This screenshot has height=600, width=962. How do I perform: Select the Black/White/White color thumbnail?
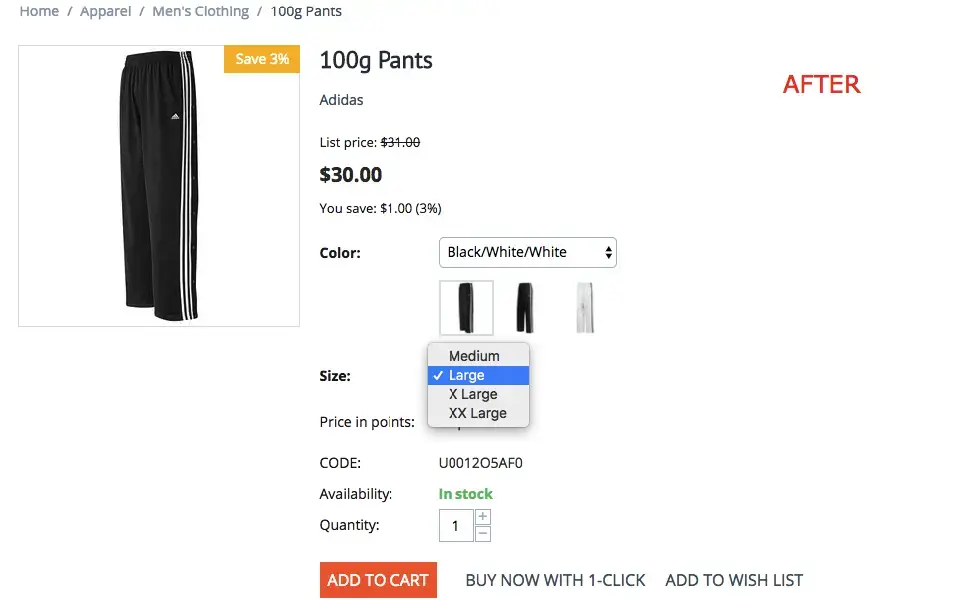466,308
